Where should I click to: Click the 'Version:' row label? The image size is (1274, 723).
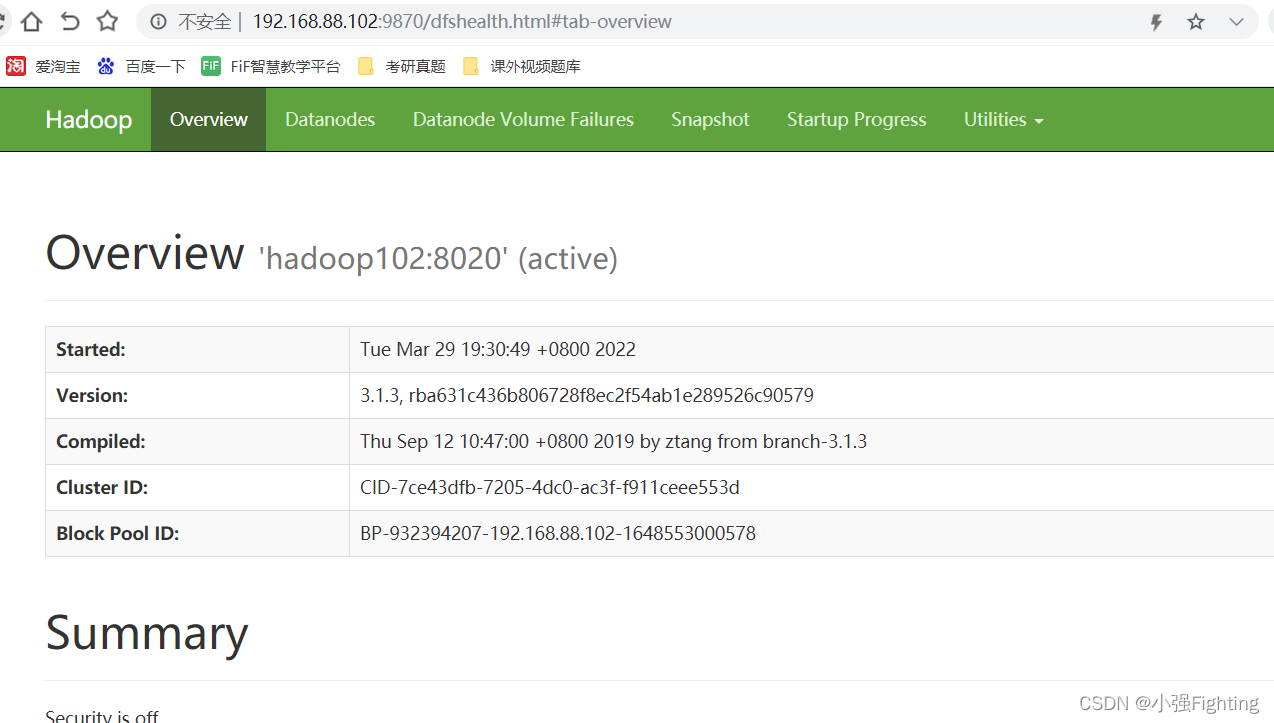[x=92, y=395]
